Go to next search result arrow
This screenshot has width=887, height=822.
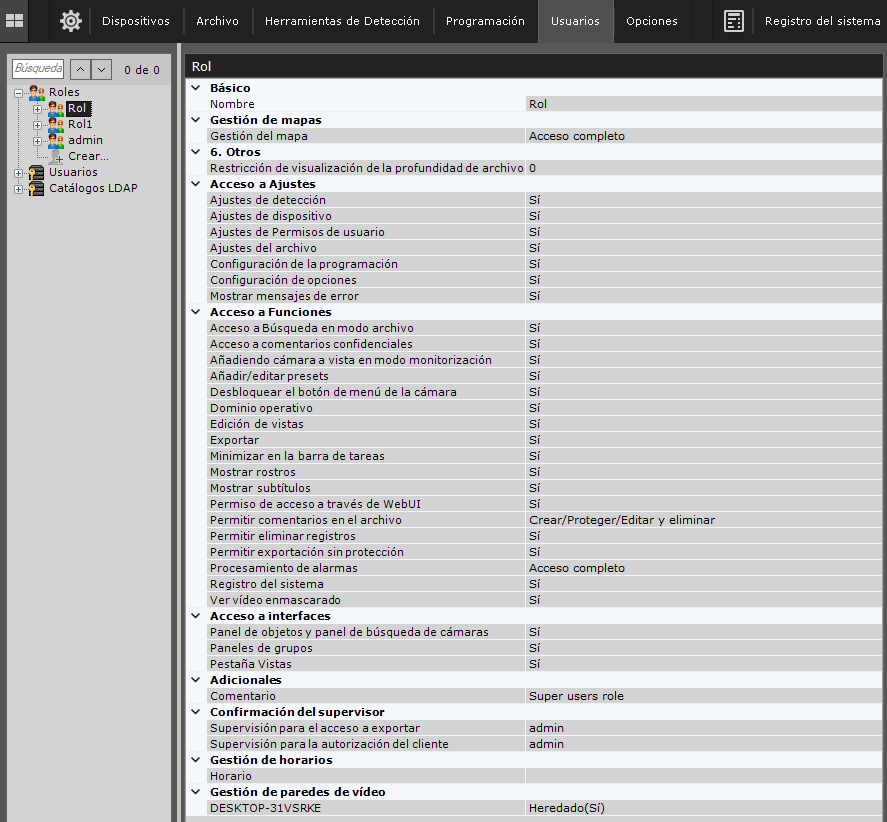tap(101, 69)
